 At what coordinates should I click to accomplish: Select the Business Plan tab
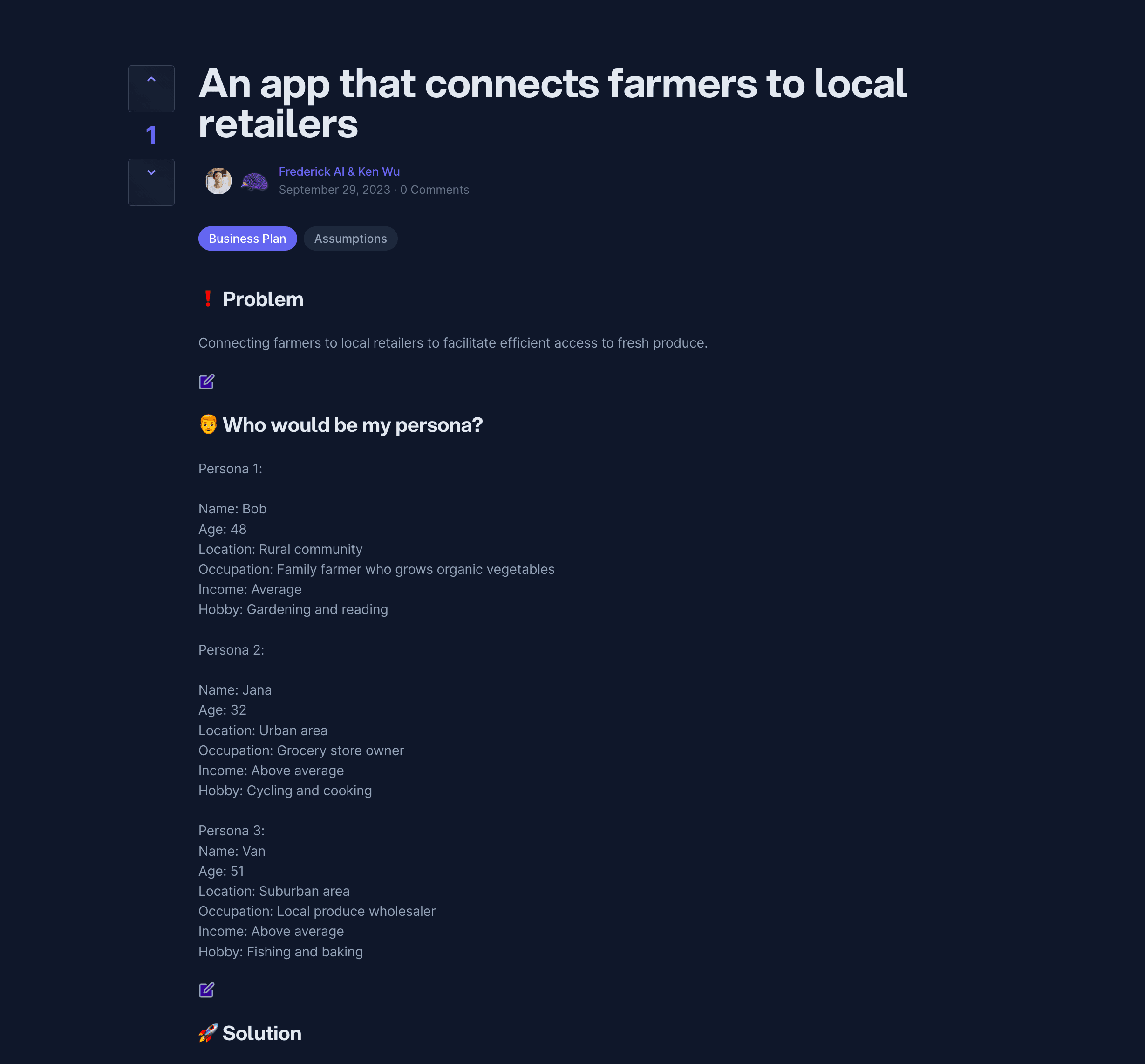(x=247, y=239)
